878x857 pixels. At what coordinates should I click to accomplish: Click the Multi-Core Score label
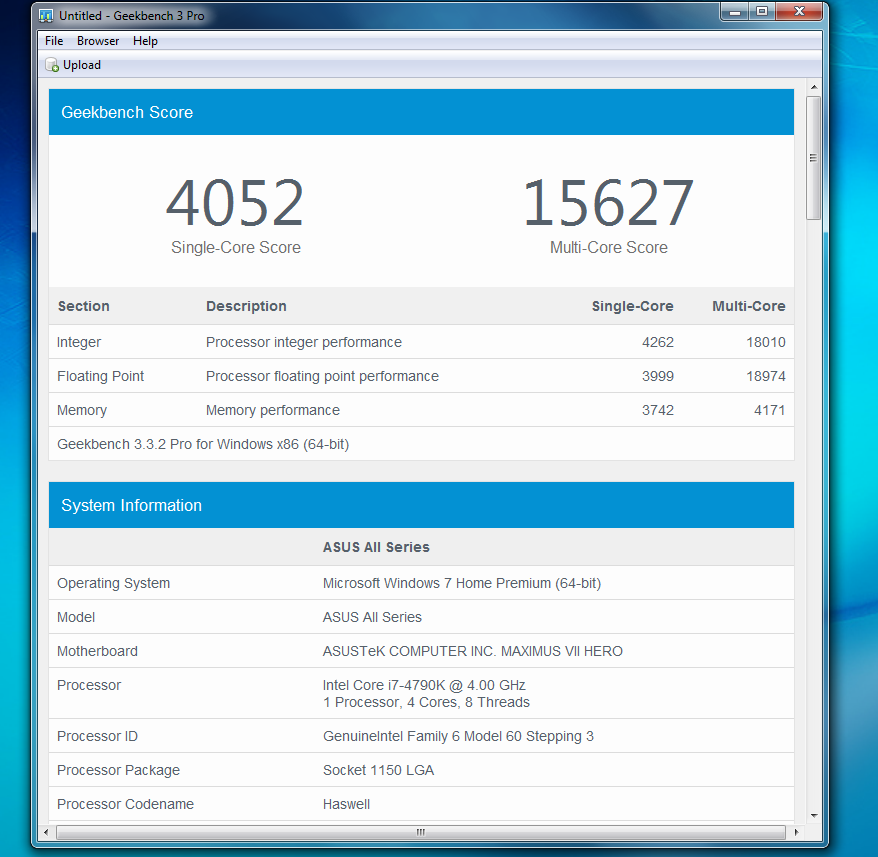(609, 248)
